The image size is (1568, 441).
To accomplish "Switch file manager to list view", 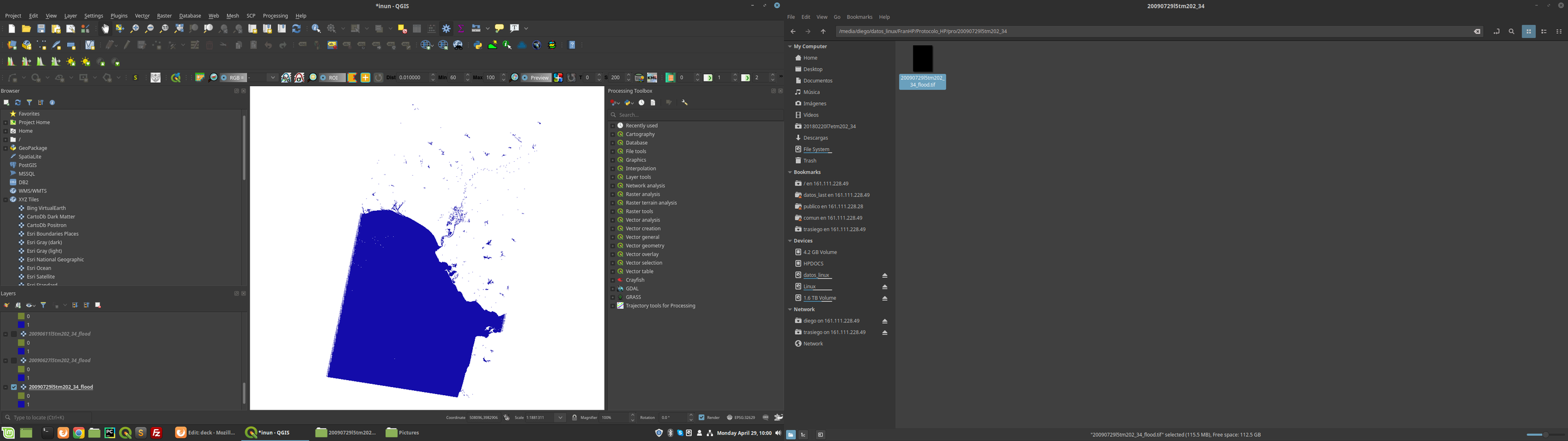I will pos(1544,31).
